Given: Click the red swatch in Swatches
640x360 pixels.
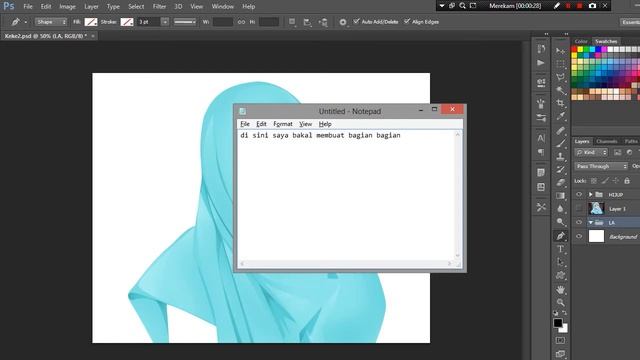Looking at the screenshot, I should coord(574,49).
